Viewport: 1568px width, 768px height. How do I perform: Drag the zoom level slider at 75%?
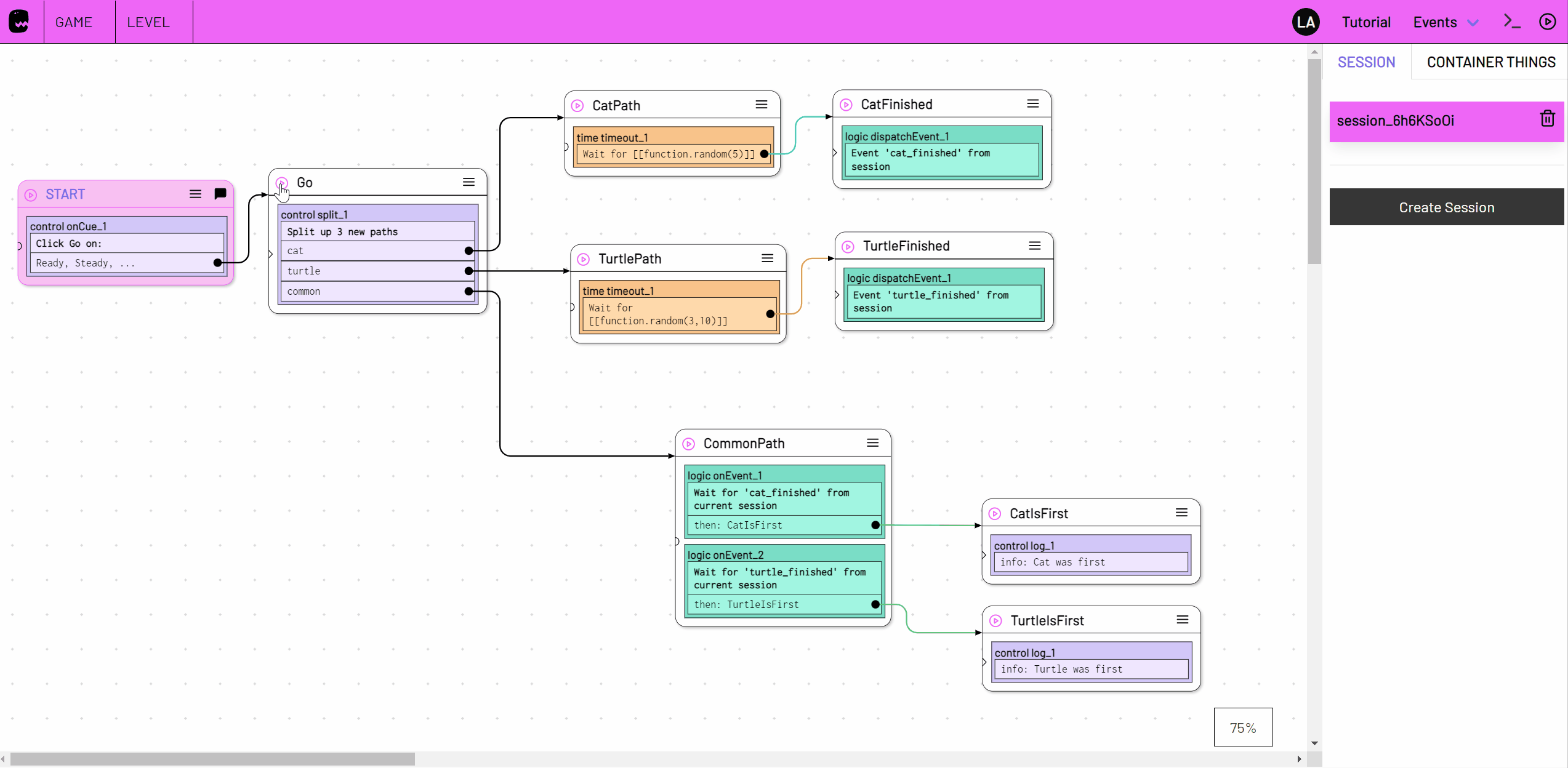(1243, 727)
